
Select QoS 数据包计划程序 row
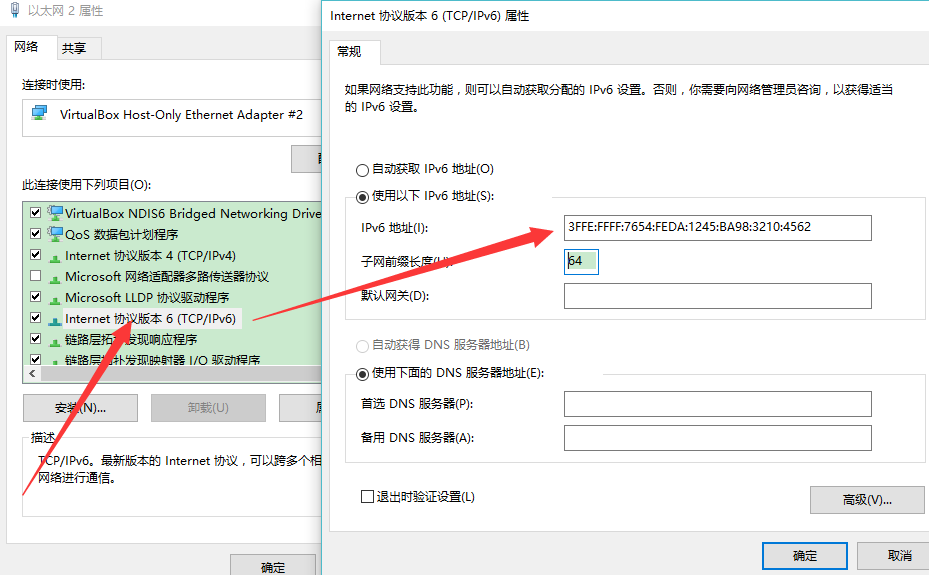click(x=121, y=235)
